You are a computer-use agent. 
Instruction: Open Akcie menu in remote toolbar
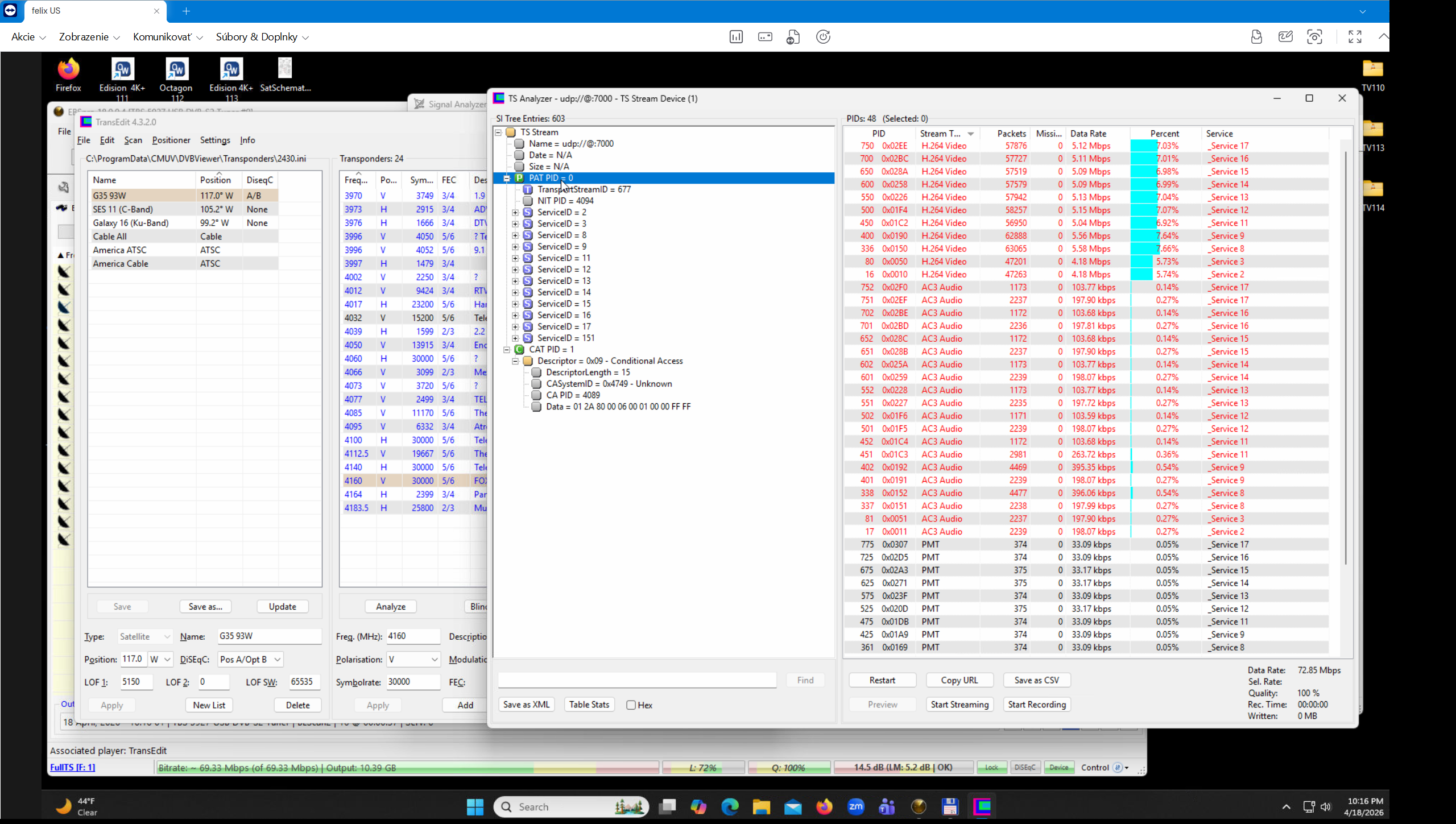[28, 37]
